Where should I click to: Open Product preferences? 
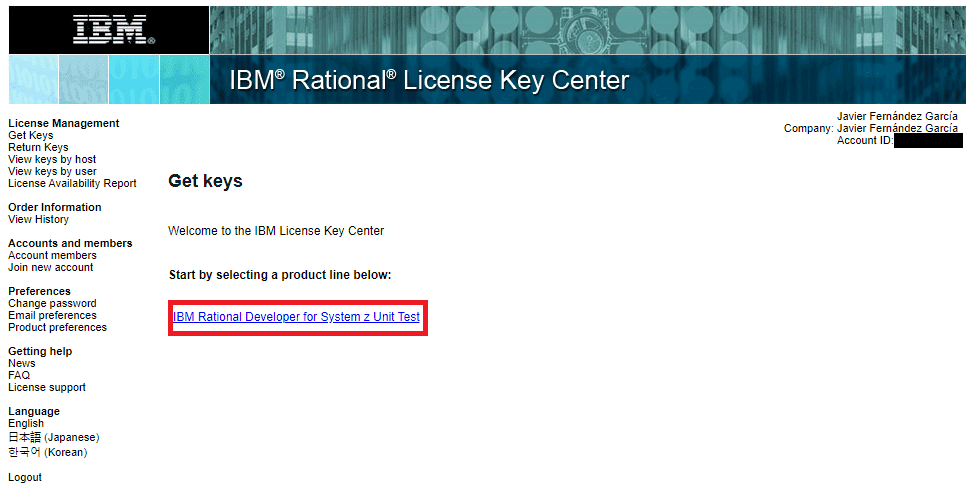(57, 327)
